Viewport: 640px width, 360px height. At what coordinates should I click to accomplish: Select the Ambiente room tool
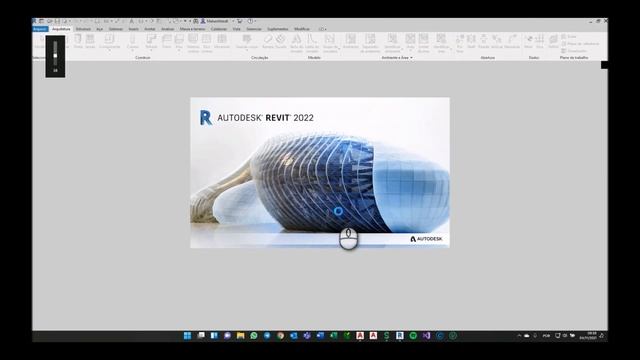click(x=350, y=41)
